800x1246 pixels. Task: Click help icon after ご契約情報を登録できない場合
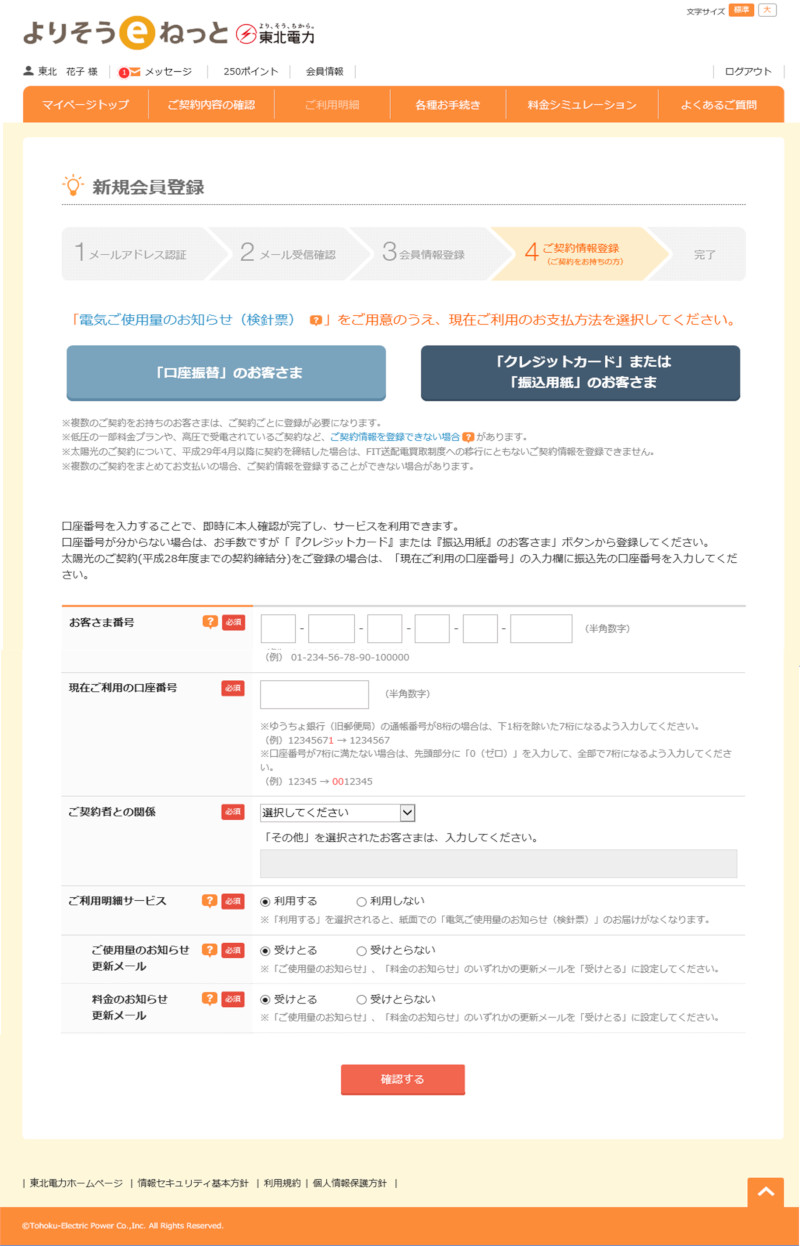click(x=468, y=437)
